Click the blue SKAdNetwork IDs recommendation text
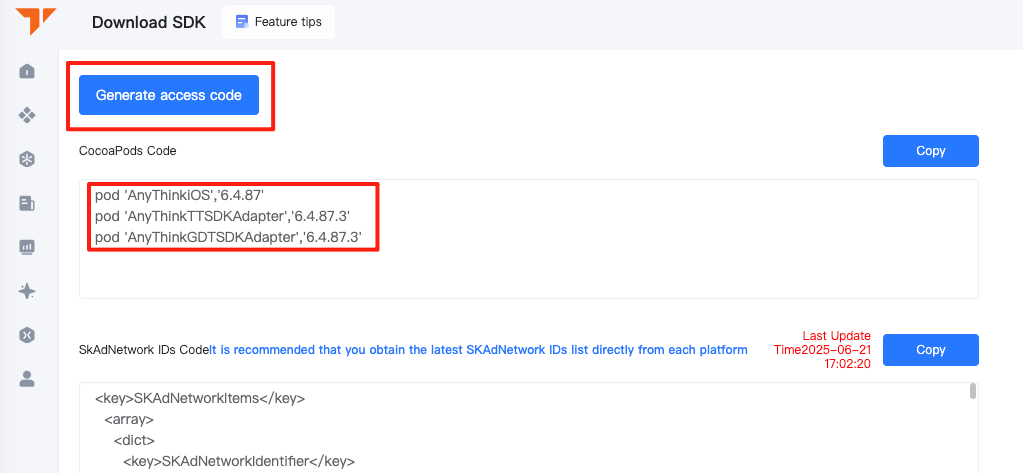Viewport: 1023px width, 473px height. coord(479,350)
